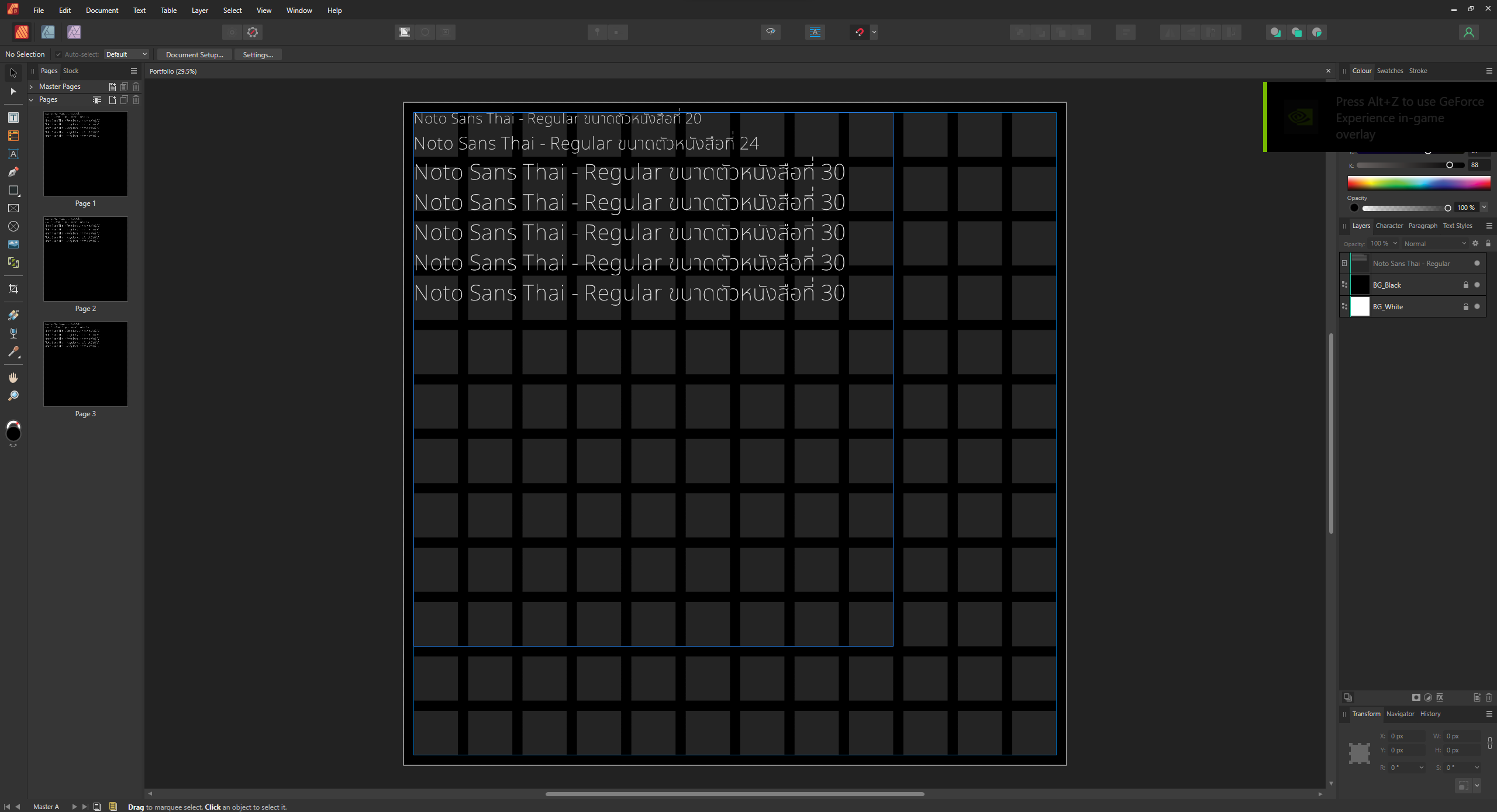Hide the BG_Black layer
Viewport: 1497px width, 812px height.
(x=1477, y=285)
